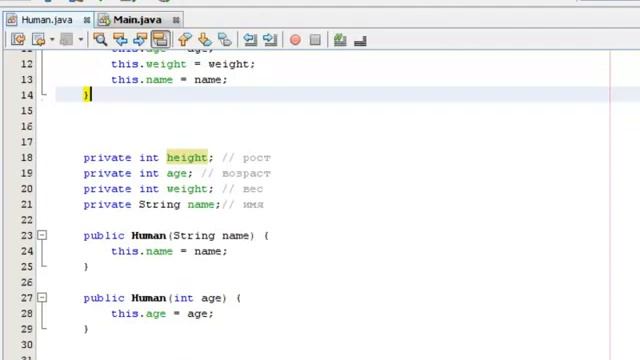The height and width of the screenshot is (360, 640).
Task: Click the closing brace on line 25
Action: click(86, 267)
